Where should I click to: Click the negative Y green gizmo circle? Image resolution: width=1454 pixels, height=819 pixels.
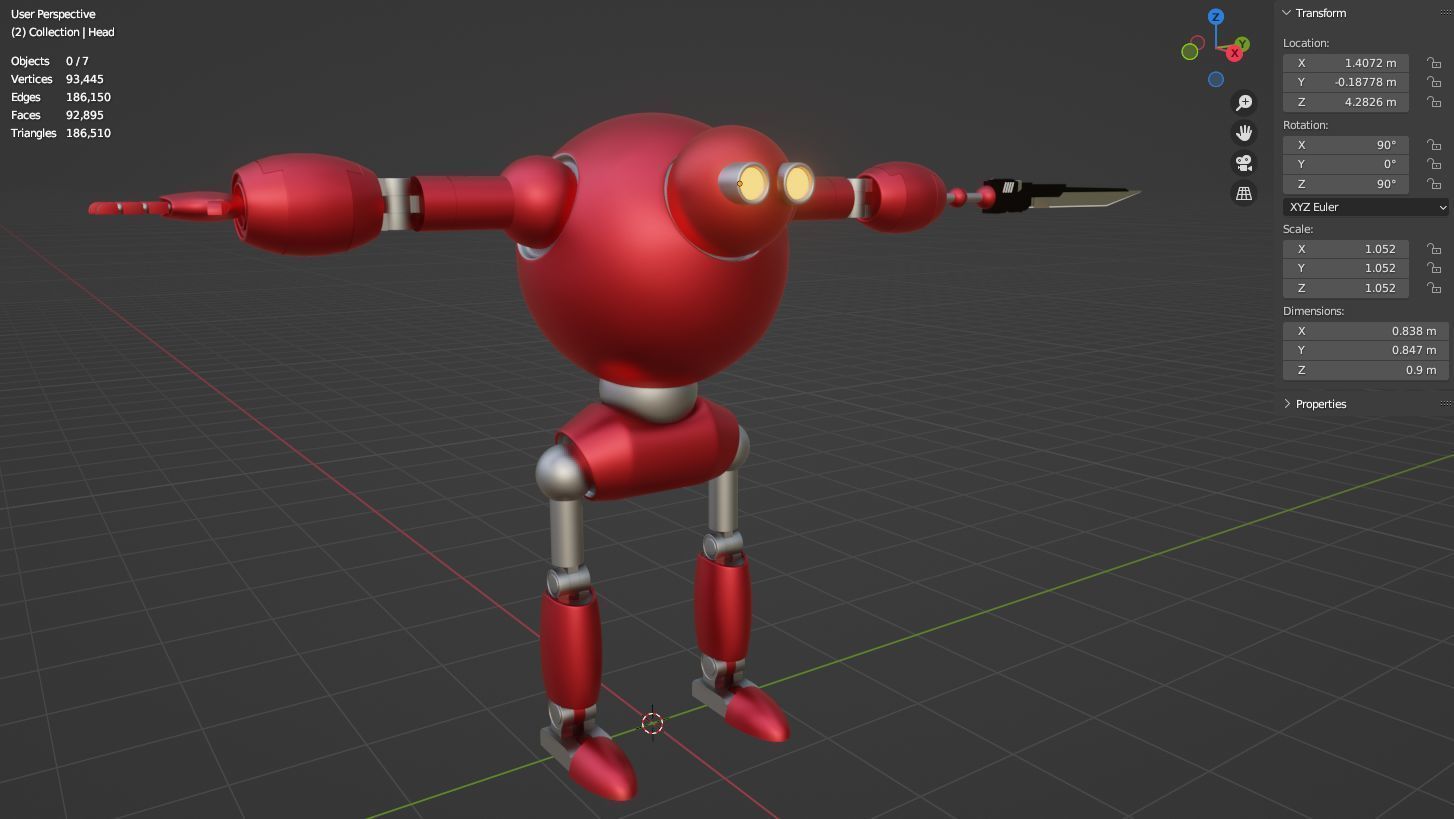tap(1190, 52)
